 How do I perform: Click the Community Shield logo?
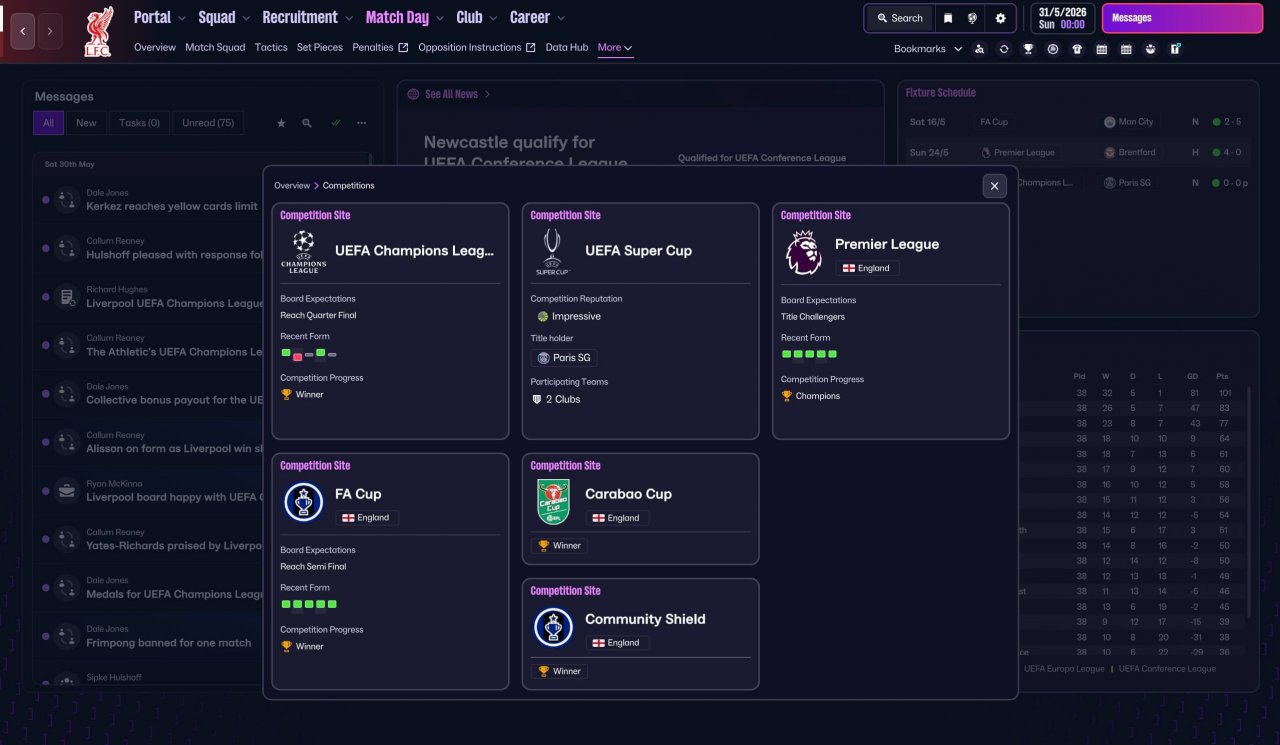coord(553,627)
